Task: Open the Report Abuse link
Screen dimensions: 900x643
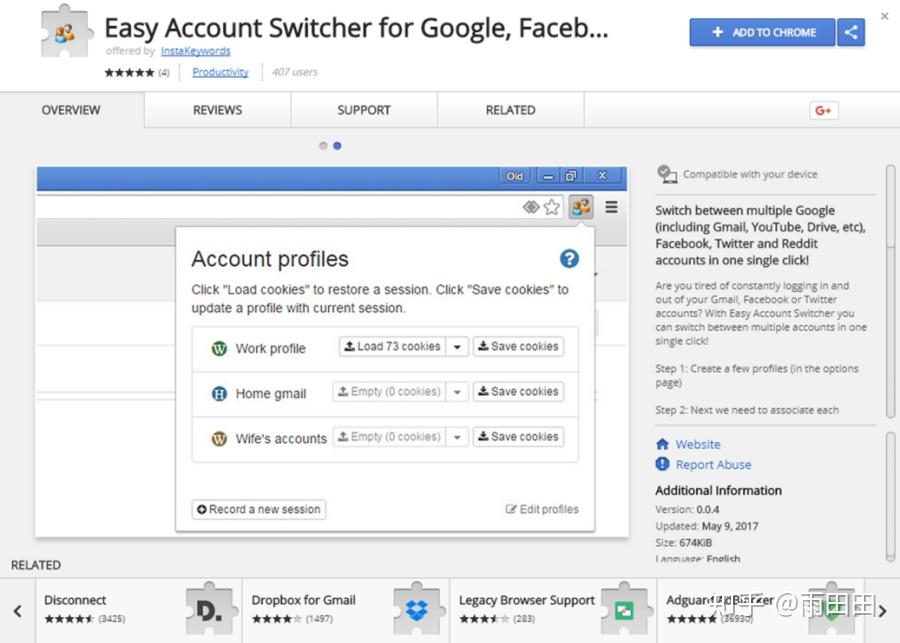Action: (x=713, y=465)
